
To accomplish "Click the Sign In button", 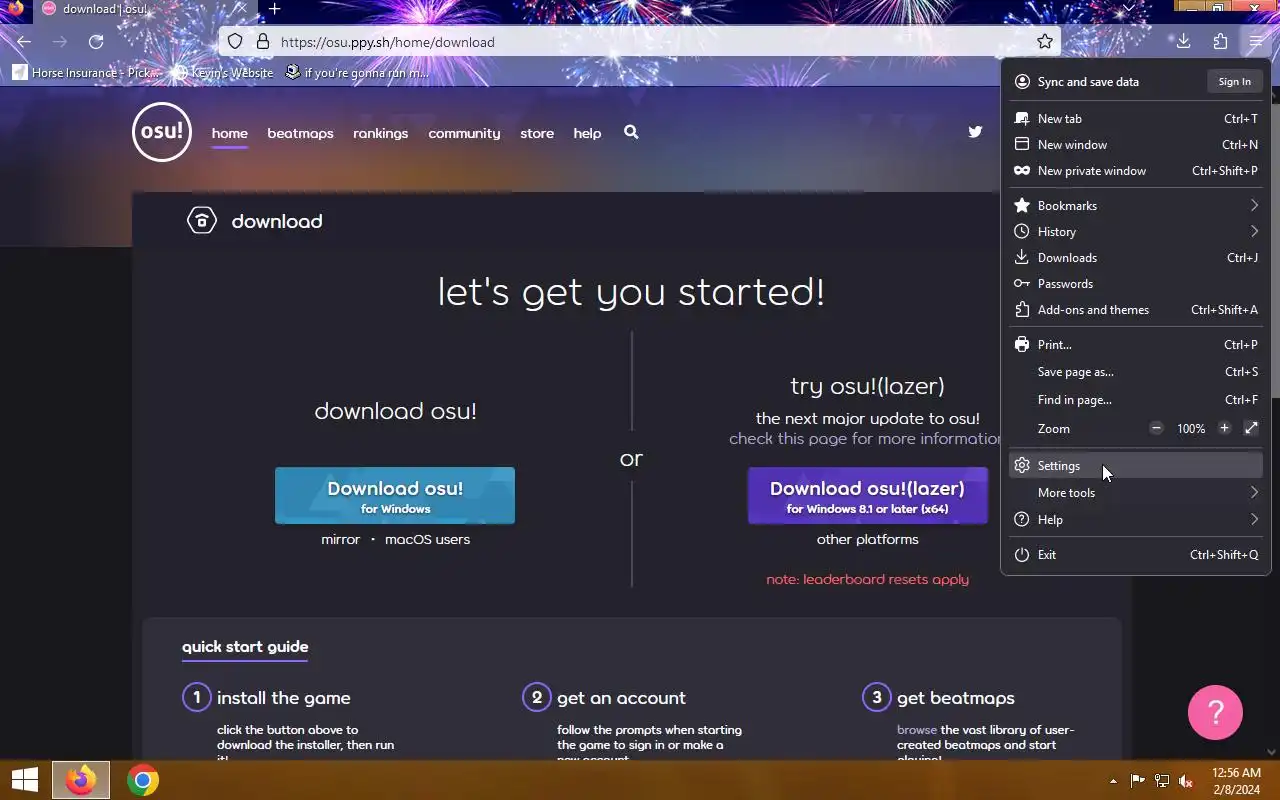I will [1234, 81].
